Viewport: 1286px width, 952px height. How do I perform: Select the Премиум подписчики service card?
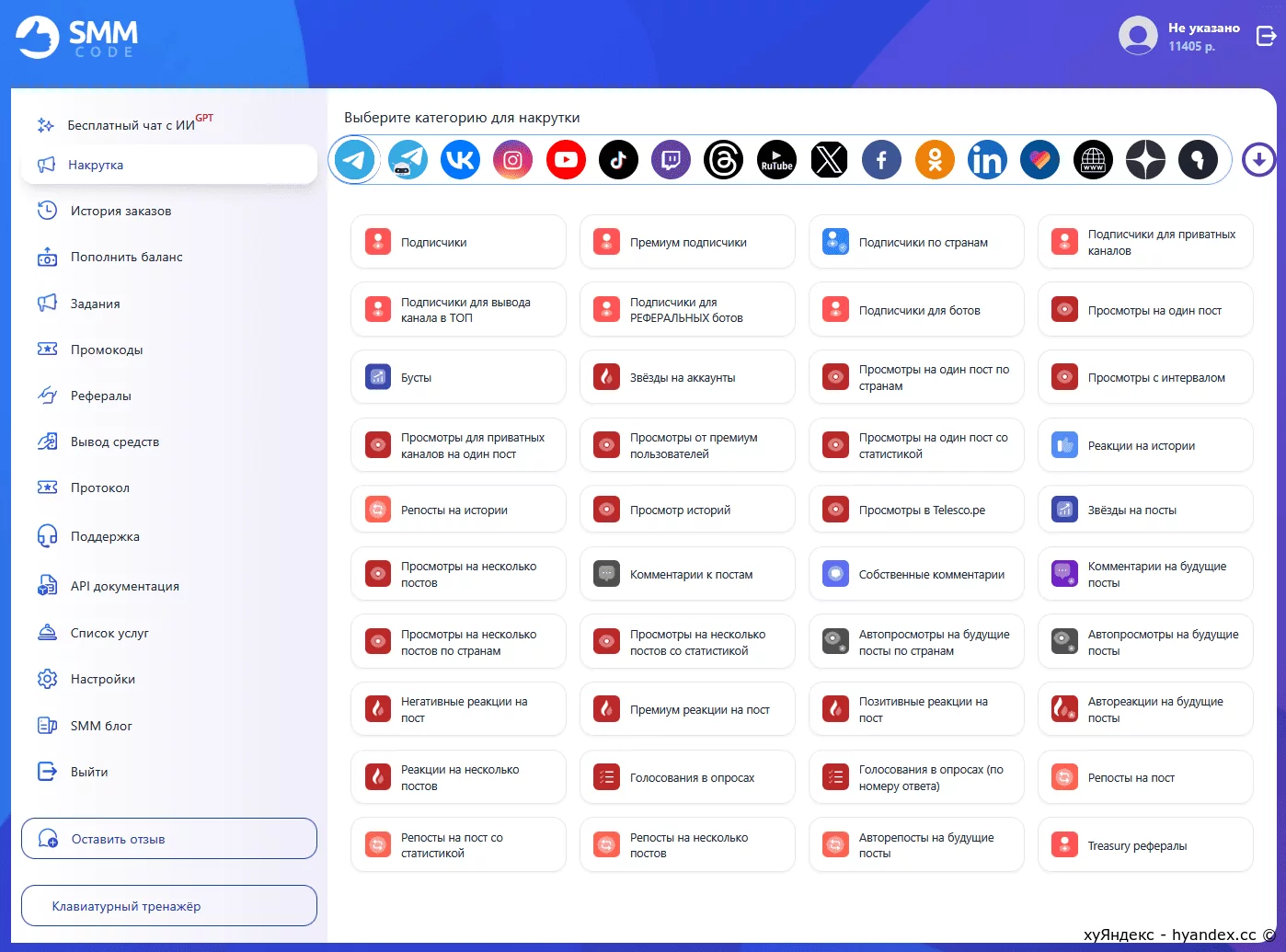pyautogui.click(x=687, y=242)
